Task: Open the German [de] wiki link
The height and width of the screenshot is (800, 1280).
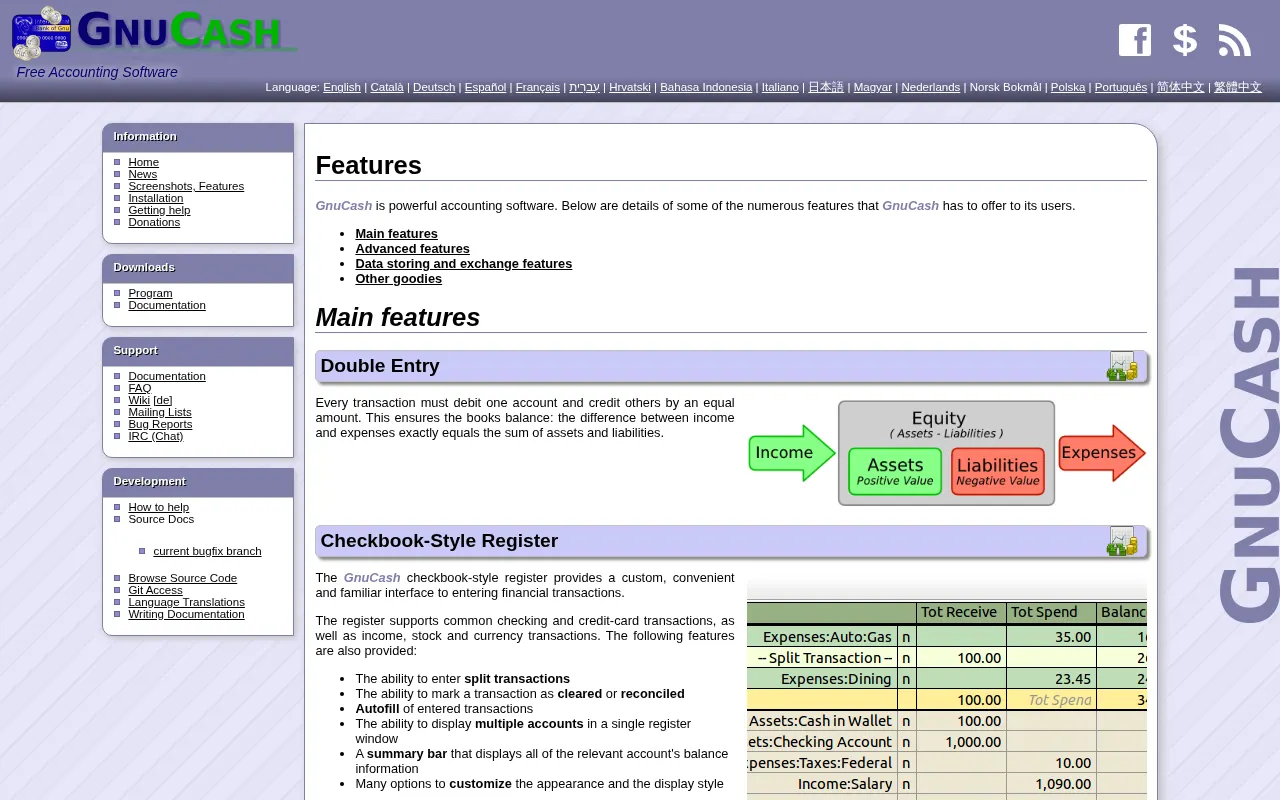Action: pyautogui.click(x=163, y=400)
